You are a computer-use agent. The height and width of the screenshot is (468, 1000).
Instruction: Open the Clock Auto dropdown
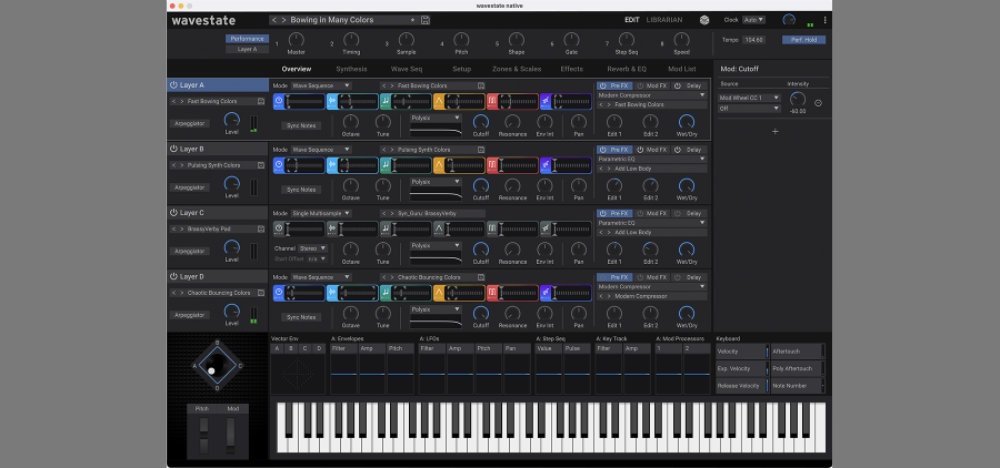(x=754, y=20)
